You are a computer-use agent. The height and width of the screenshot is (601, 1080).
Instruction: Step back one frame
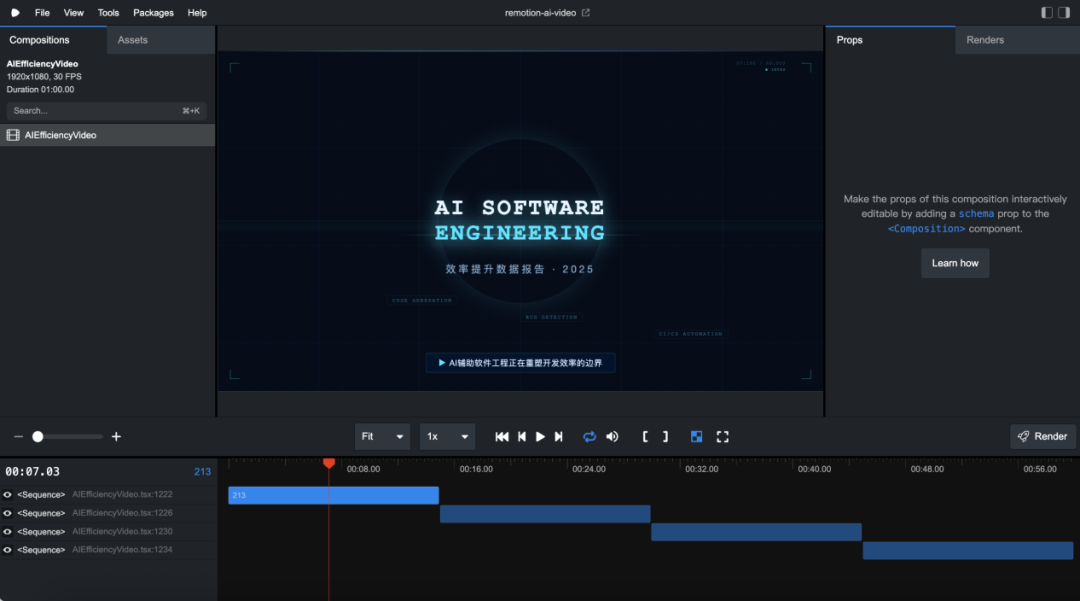(521, 437)
